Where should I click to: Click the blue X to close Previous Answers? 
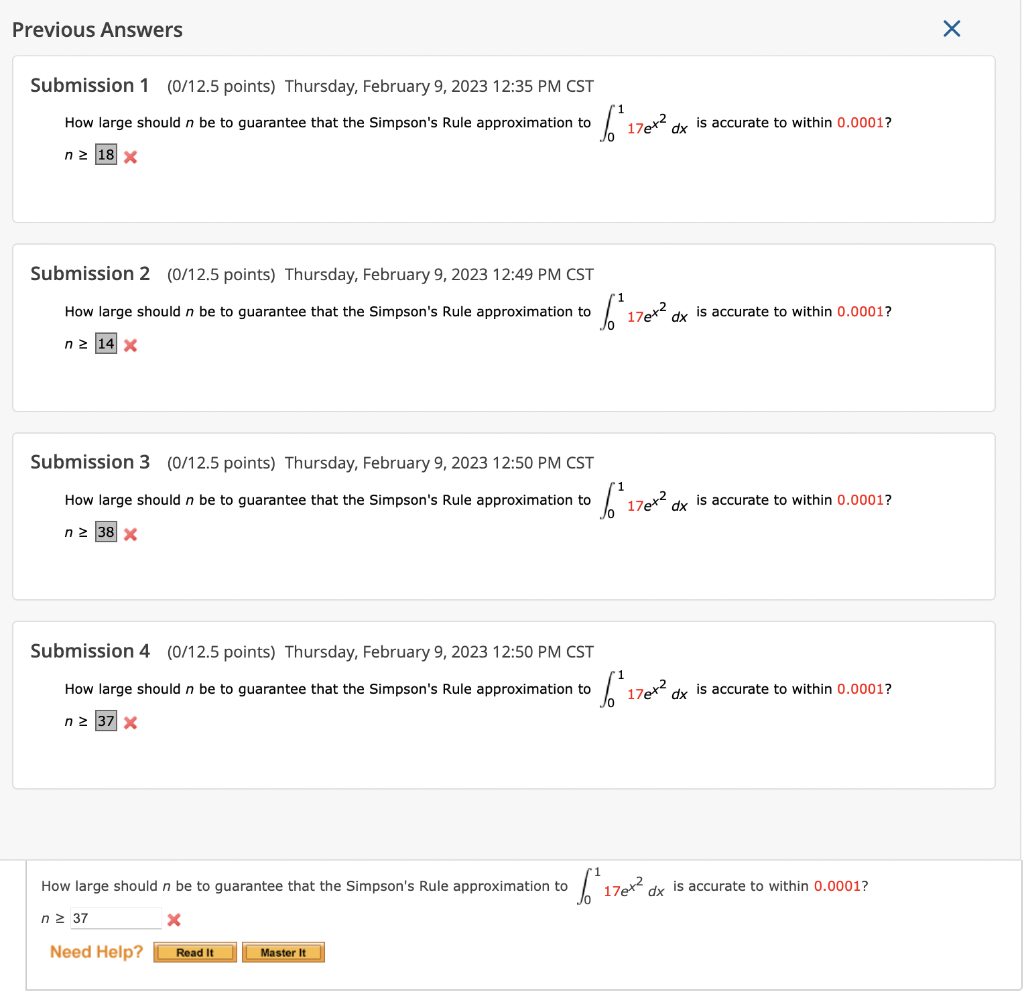[951, 29]
